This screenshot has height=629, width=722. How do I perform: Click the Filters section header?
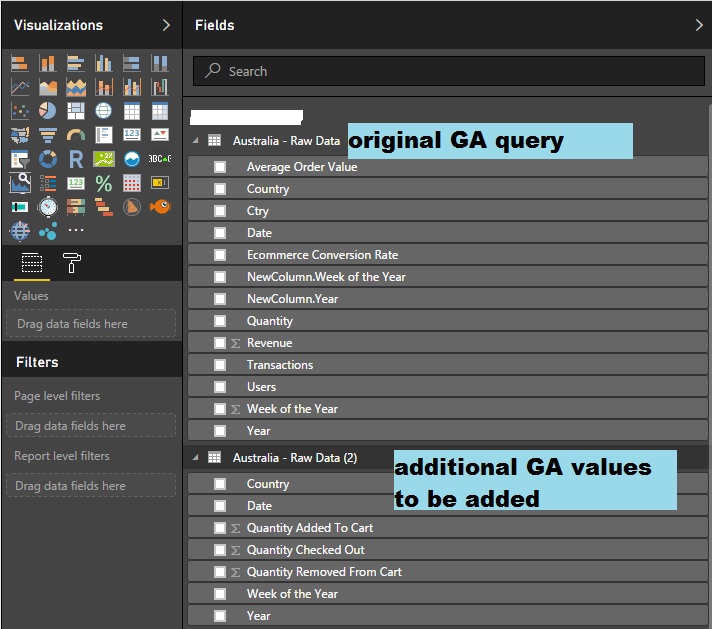click(x=37, y=362)
